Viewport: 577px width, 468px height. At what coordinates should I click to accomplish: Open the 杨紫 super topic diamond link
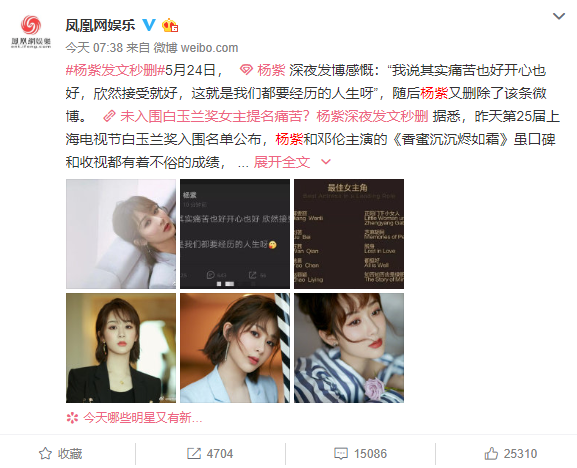coord(262,70)
